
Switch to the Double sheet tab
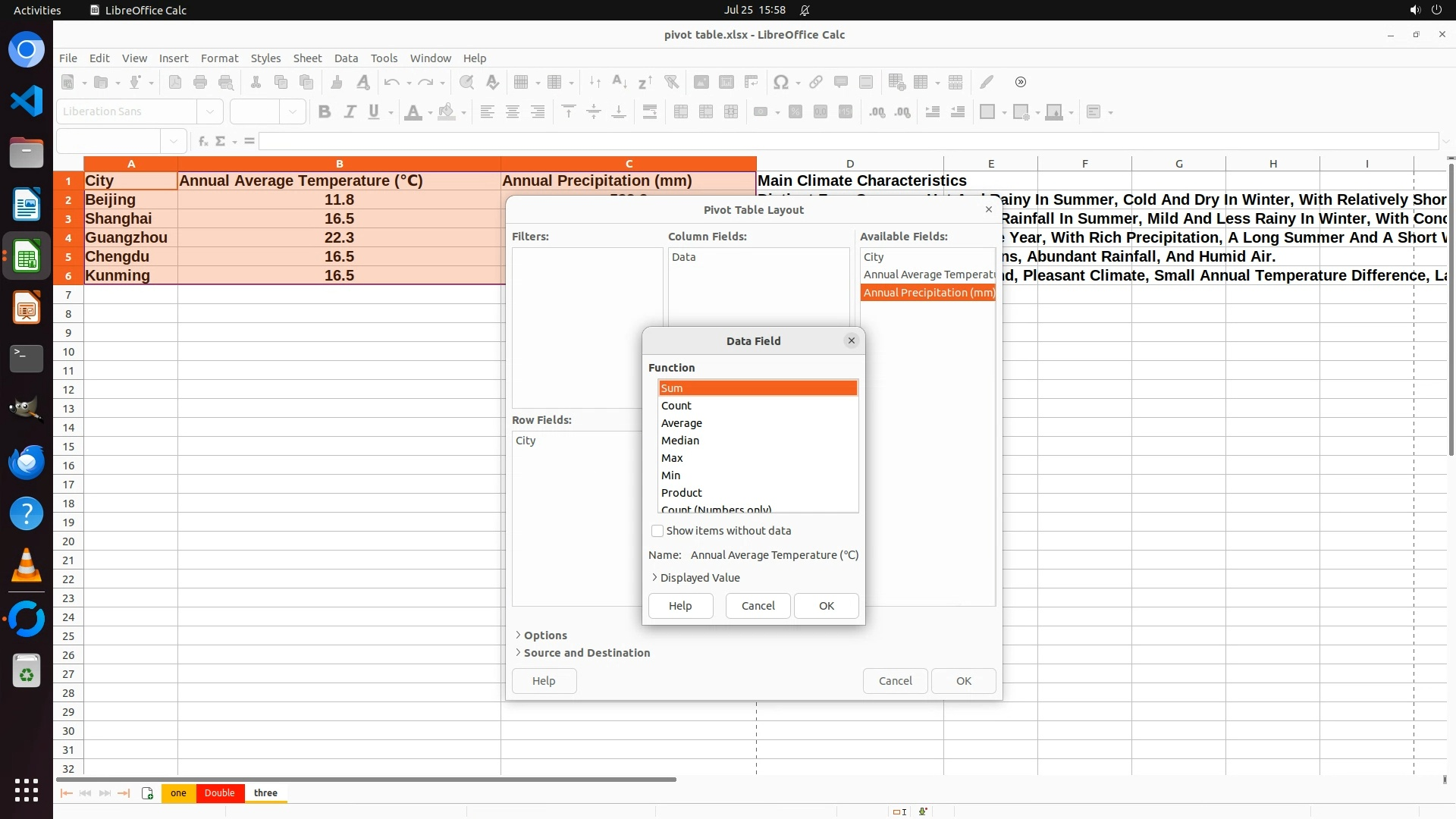[219, 793]
